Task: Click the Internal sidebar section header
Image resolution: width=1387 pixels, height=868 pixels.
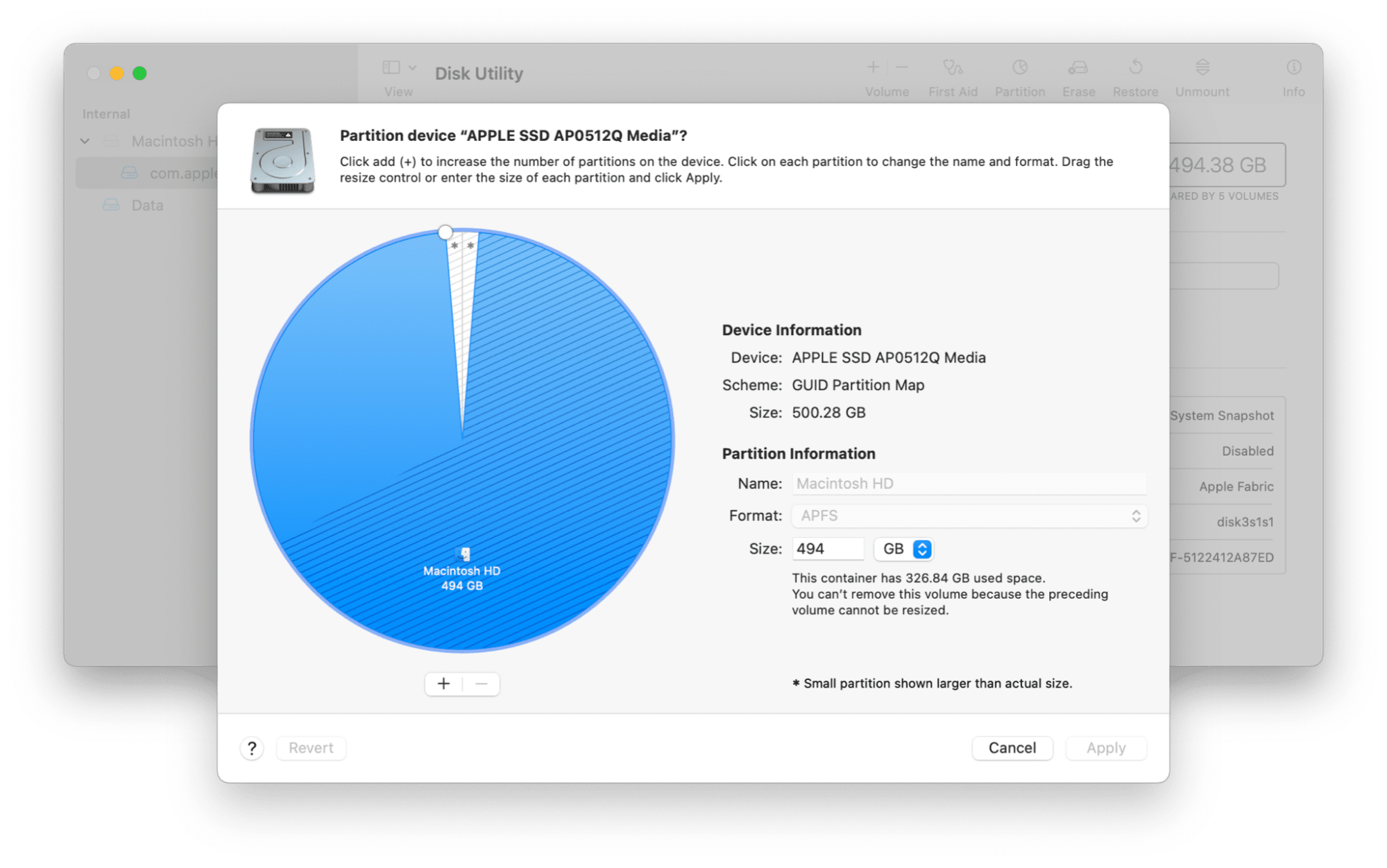Action: pos(105,114)
